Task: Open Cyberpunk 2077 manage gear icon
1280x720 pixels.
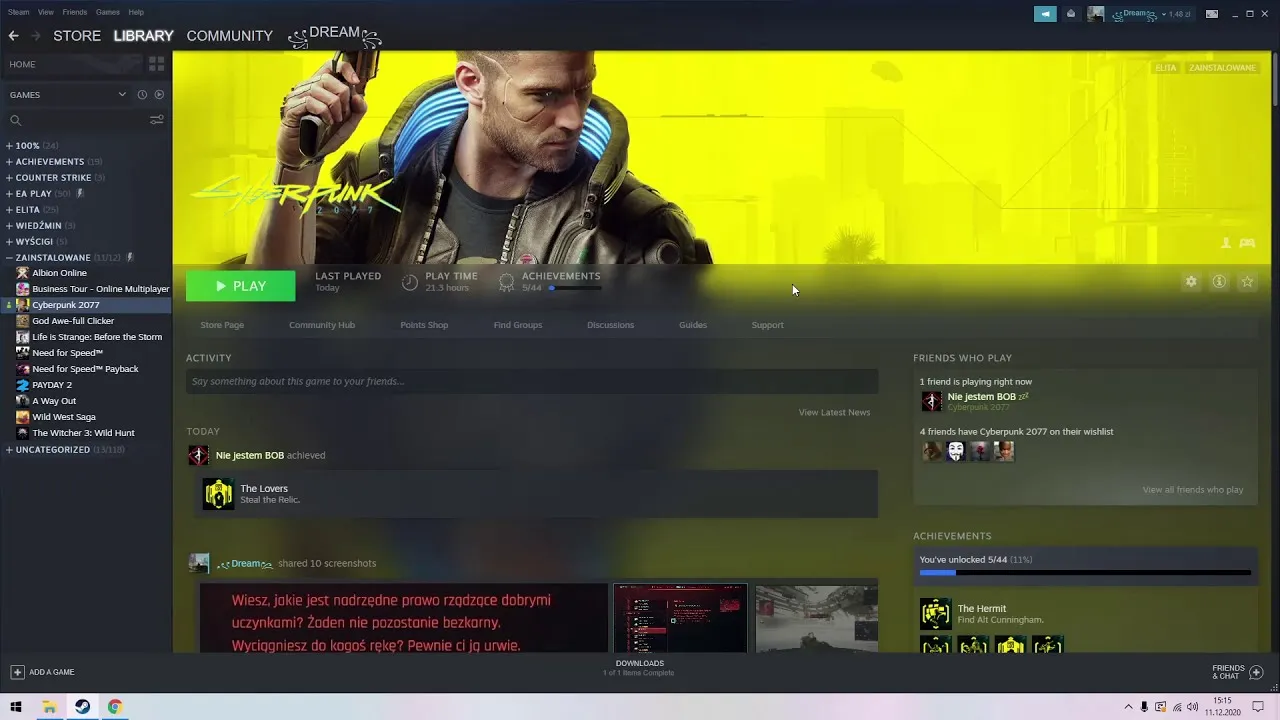Action: (1191, 282)
